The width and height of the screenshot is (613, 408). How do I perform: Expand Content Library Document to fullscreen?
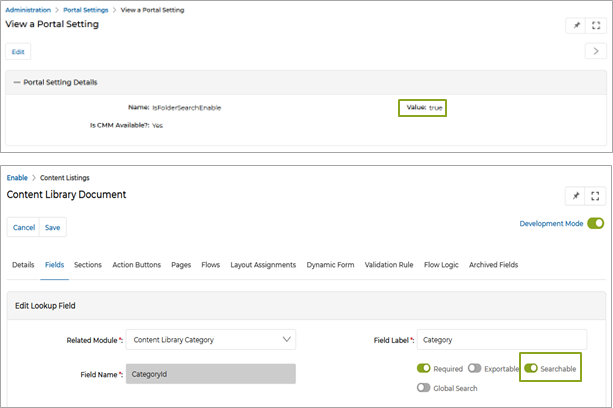pyautogui.click(x=595, y=195)
